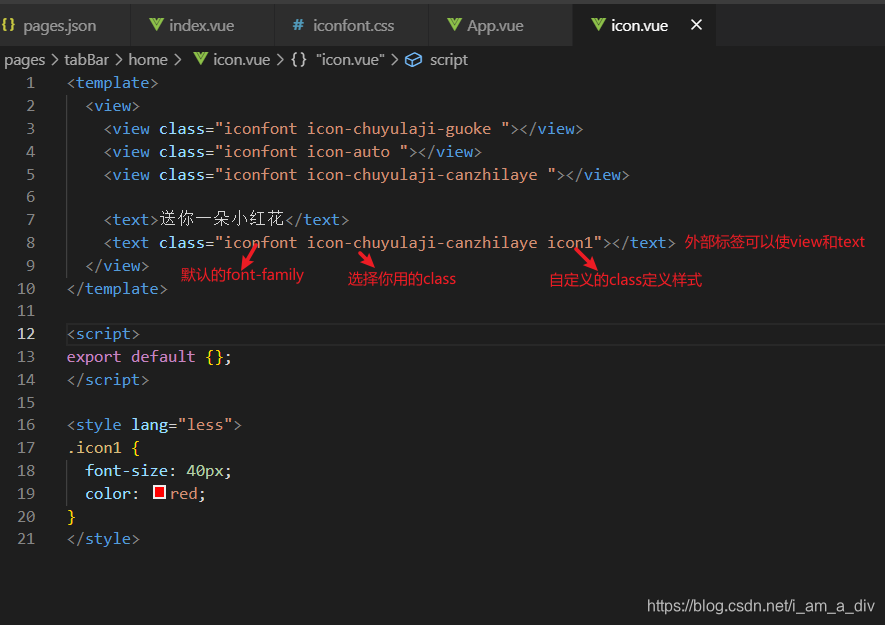Click the '<script>' tag on line 12
885x625 pixels.
(x=103, y=334)
